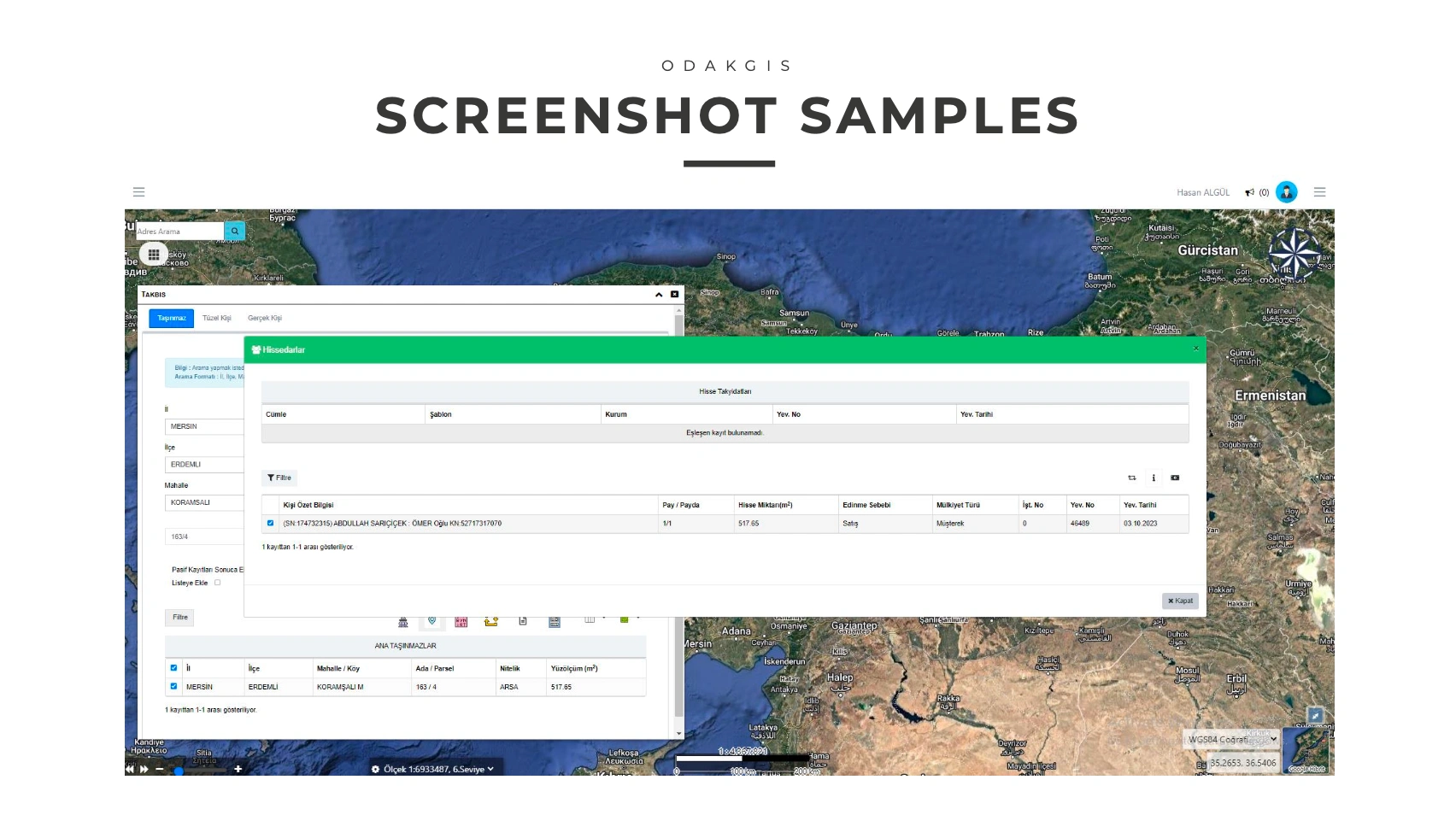Click the blue zoom slider handle

(x=179, y=771)
